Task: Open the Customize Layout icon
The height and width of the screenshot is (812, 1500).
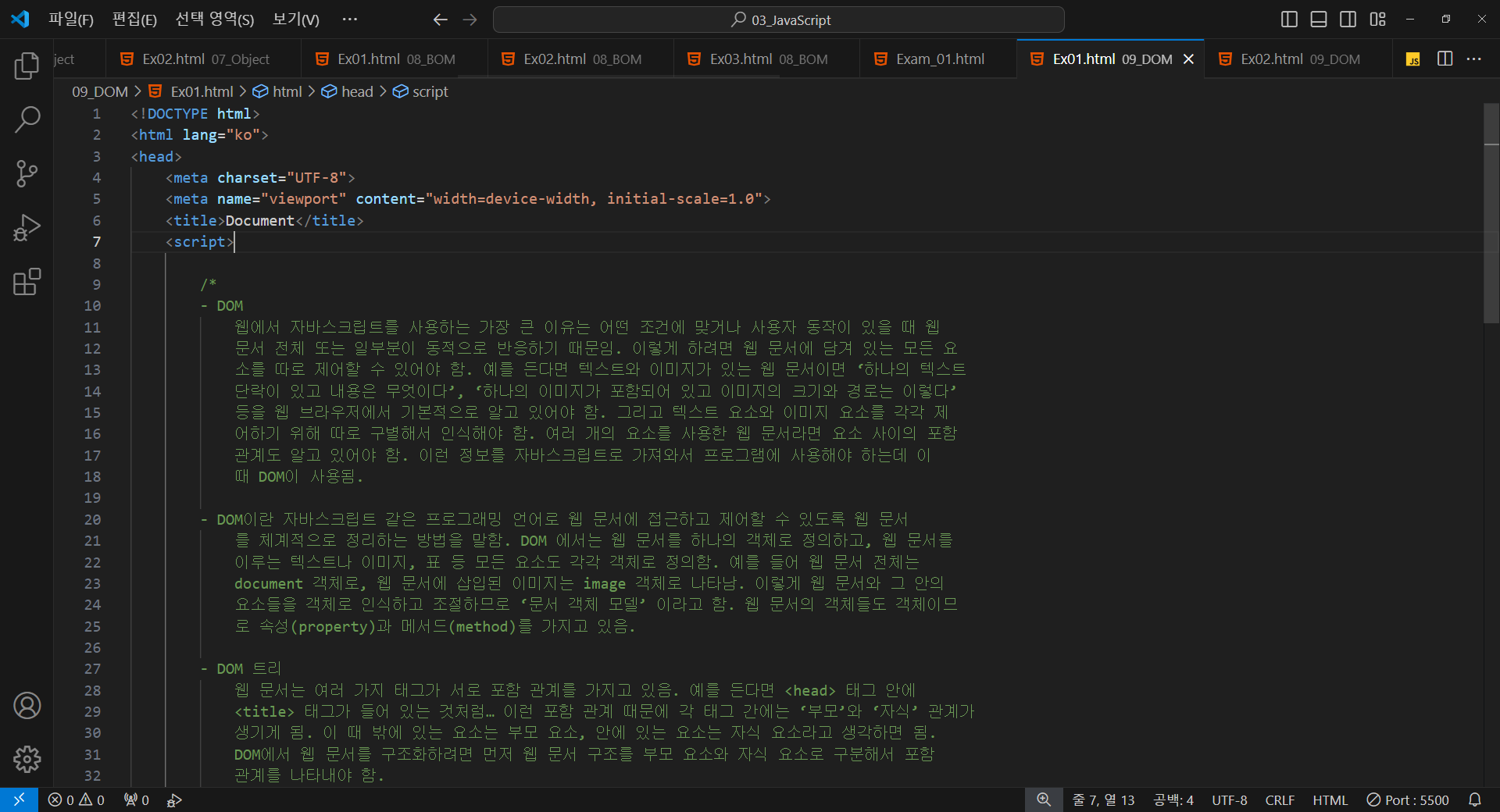Action: point(1377,20)
